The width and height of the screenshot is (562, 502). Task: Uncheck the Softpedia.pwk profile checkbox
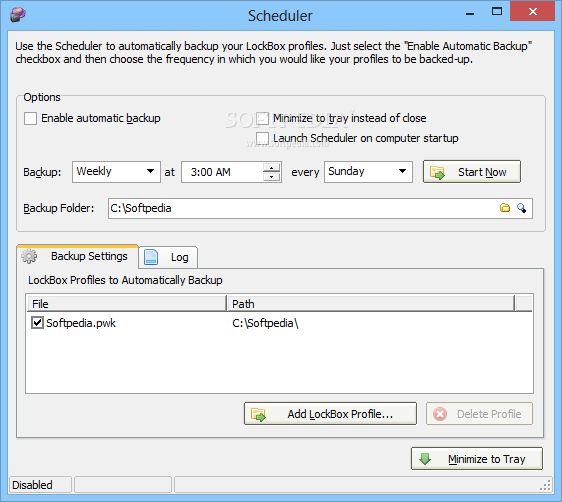click(37, 323)
